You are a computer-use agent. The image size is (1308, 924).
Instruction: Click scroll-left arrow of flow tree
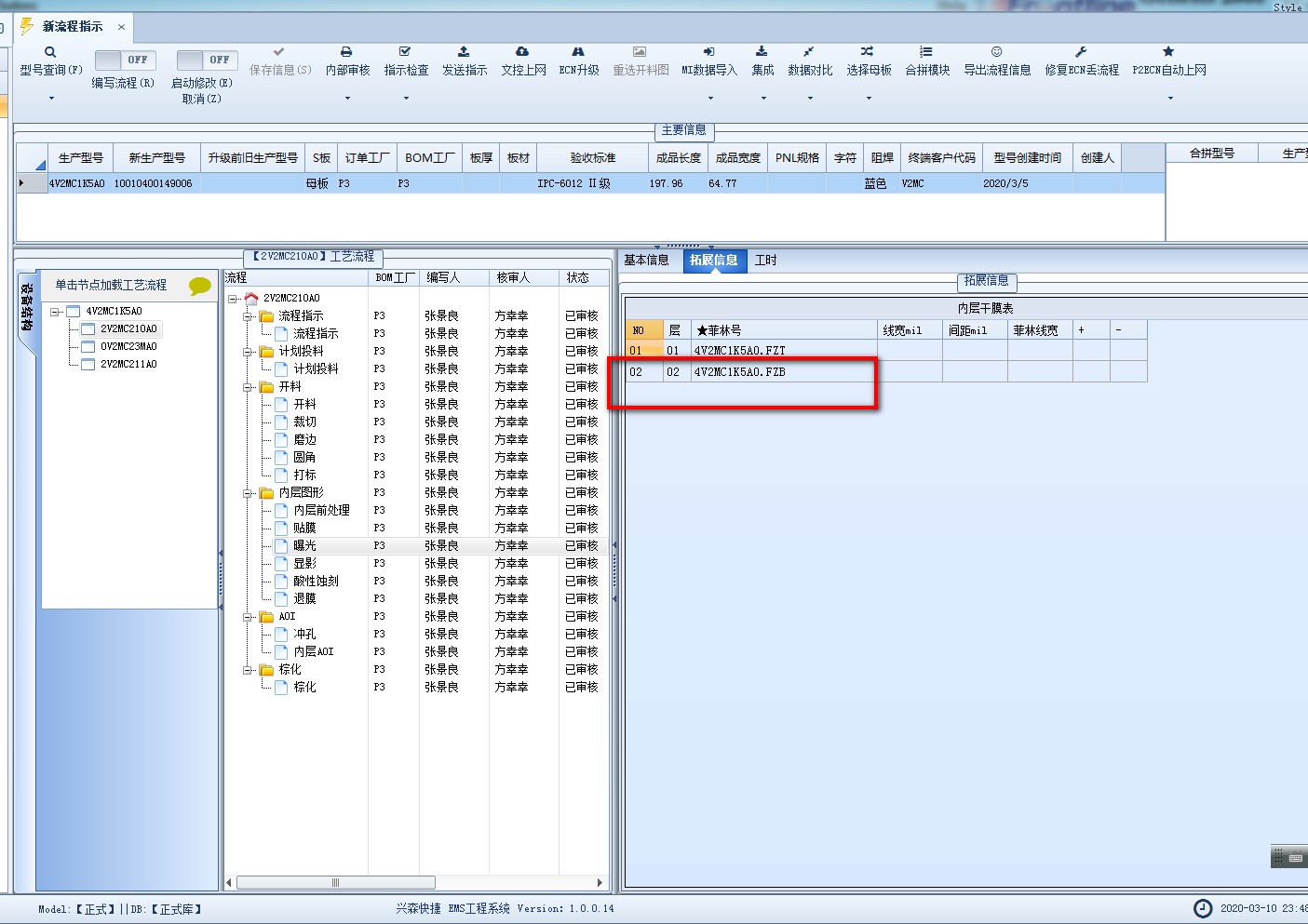pos(230,882)
